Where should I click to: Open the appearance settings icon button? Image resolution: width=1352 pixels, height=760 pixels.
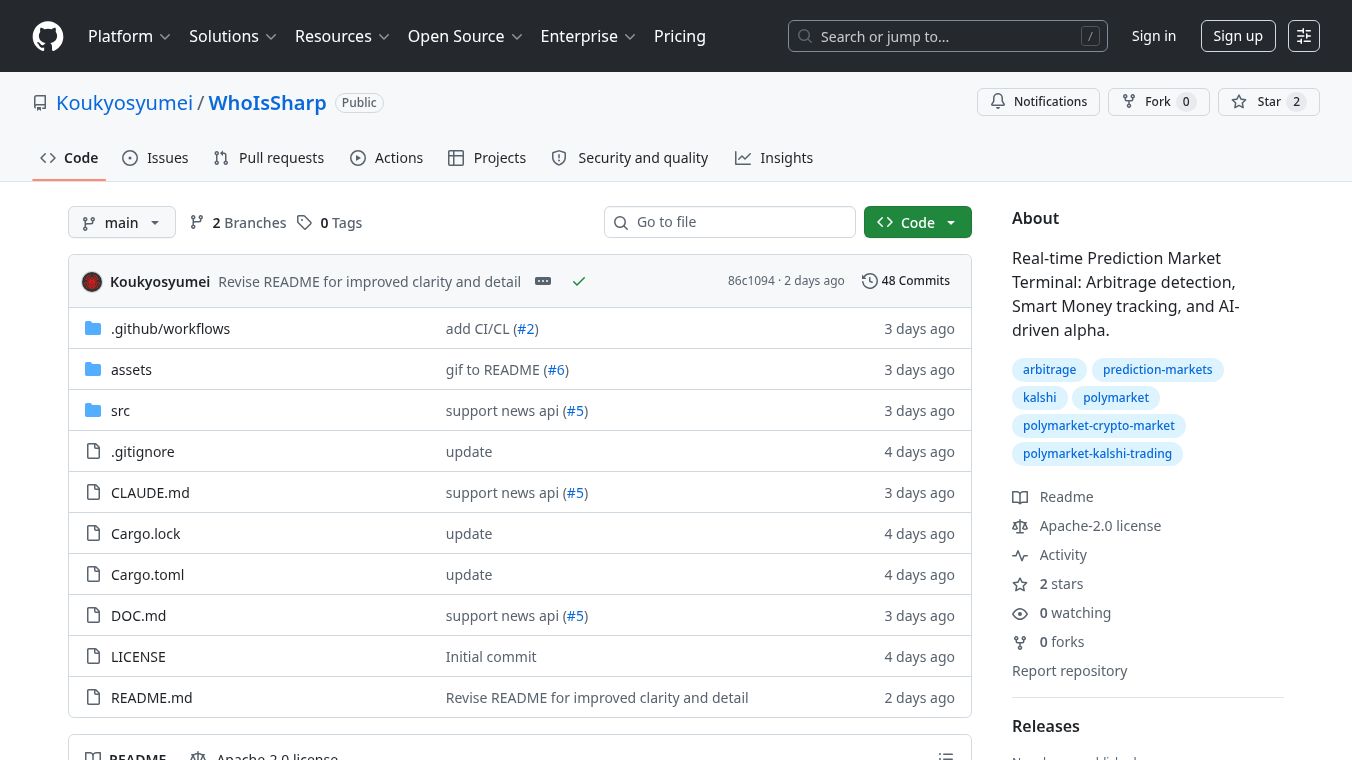coord(1304,36)
